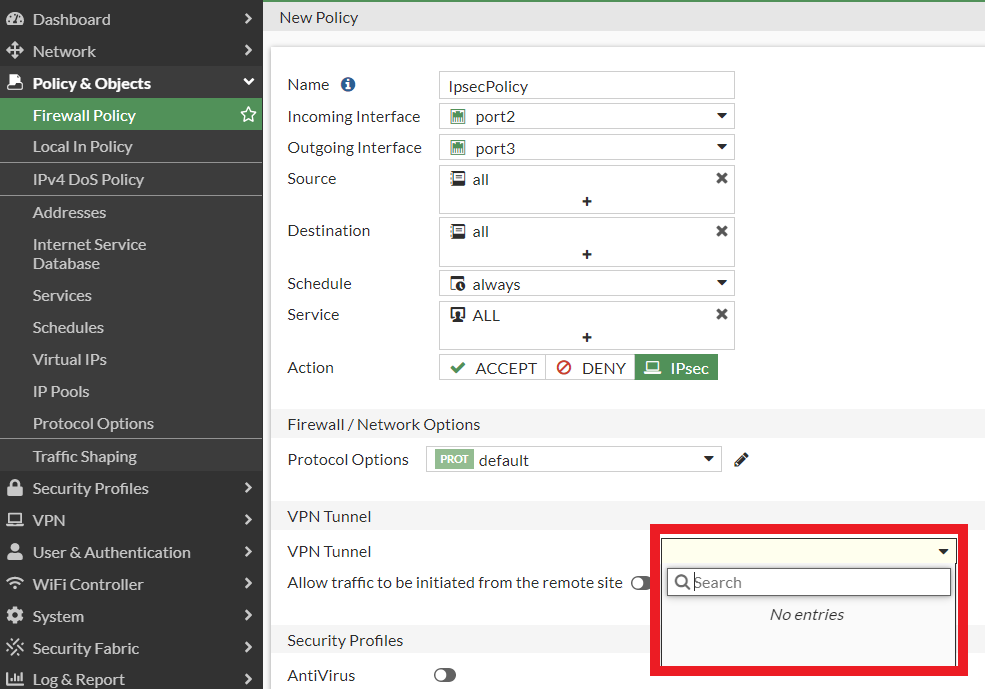This screenshot has height=689, width=985.
Task: Add a Service entry with plus
Action: pyautogui.click(x=587, y=337)
